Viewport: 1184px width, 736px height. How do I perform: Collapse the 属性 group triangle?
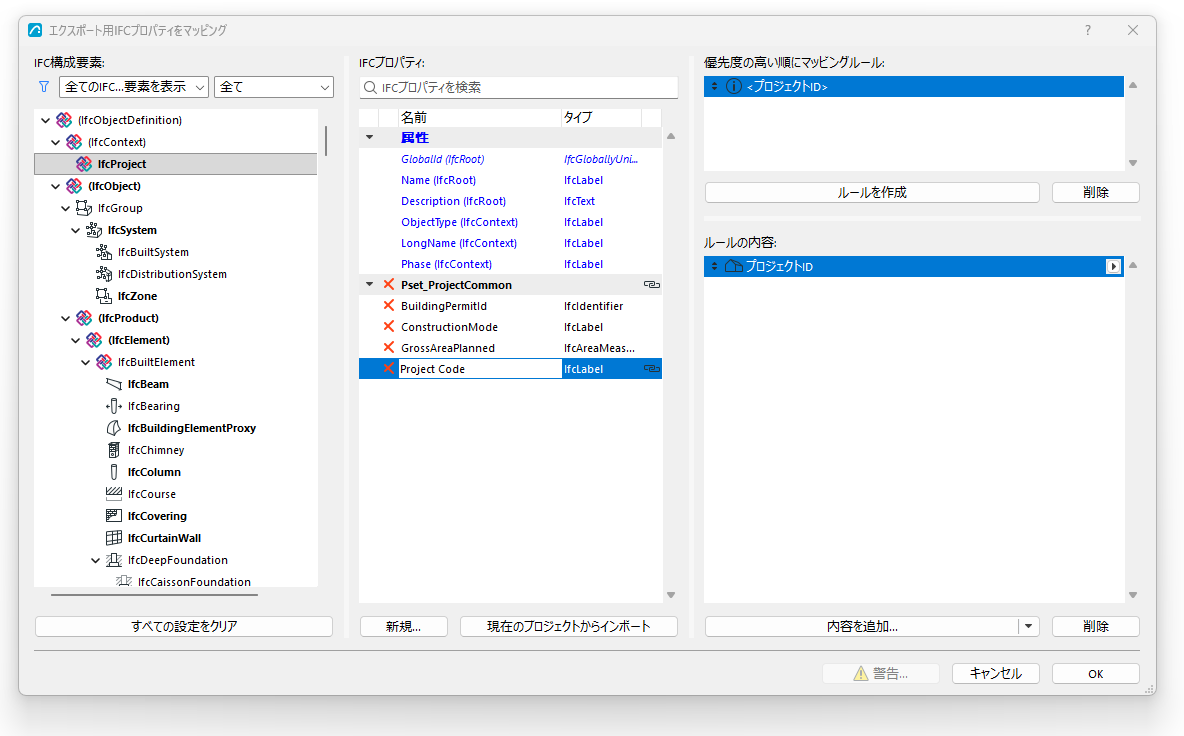point(369,137)
